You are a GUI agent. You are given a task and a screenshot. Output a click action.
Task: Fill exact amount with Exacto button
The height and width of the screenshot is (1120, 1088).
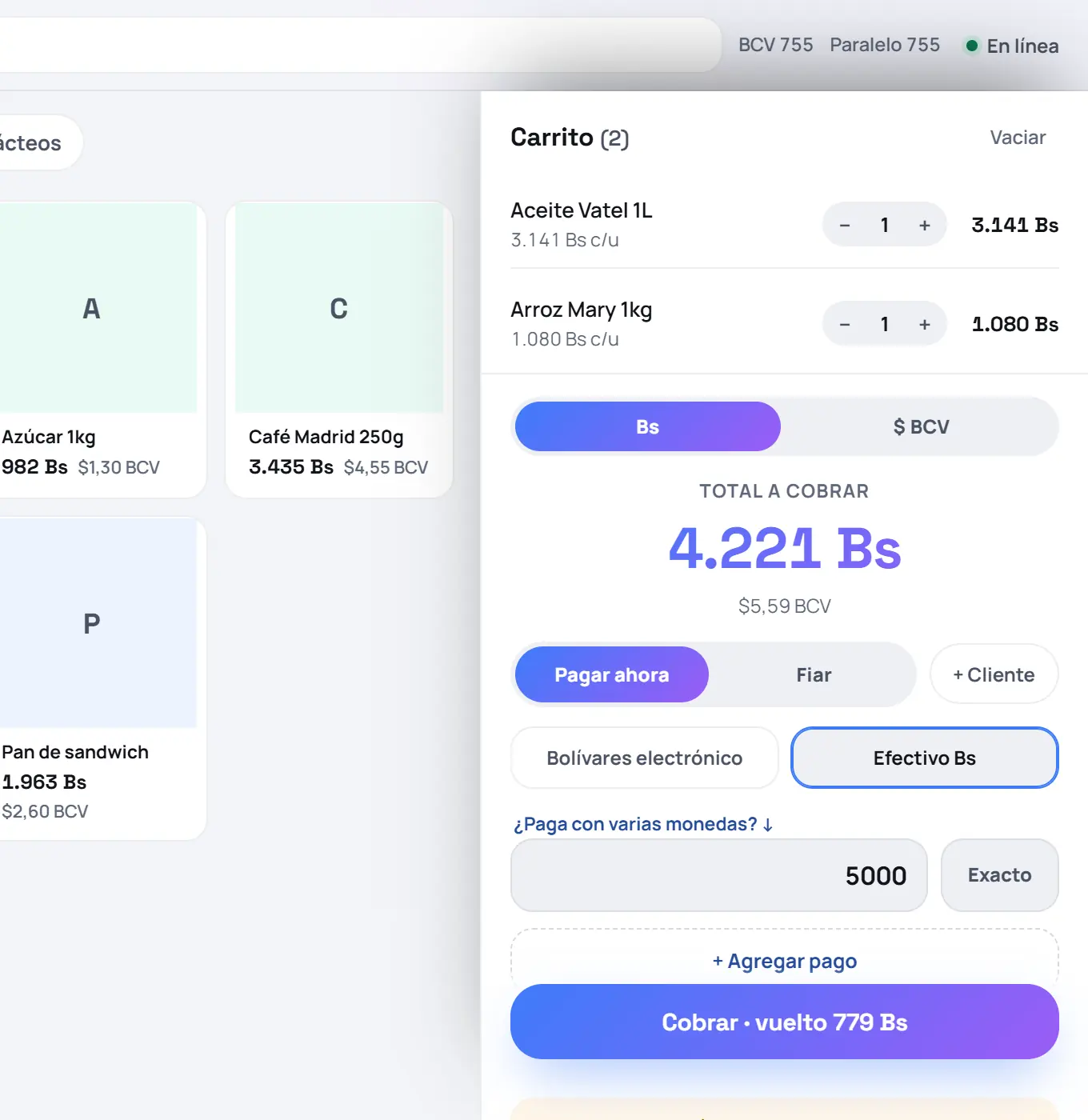point(1000,875)
